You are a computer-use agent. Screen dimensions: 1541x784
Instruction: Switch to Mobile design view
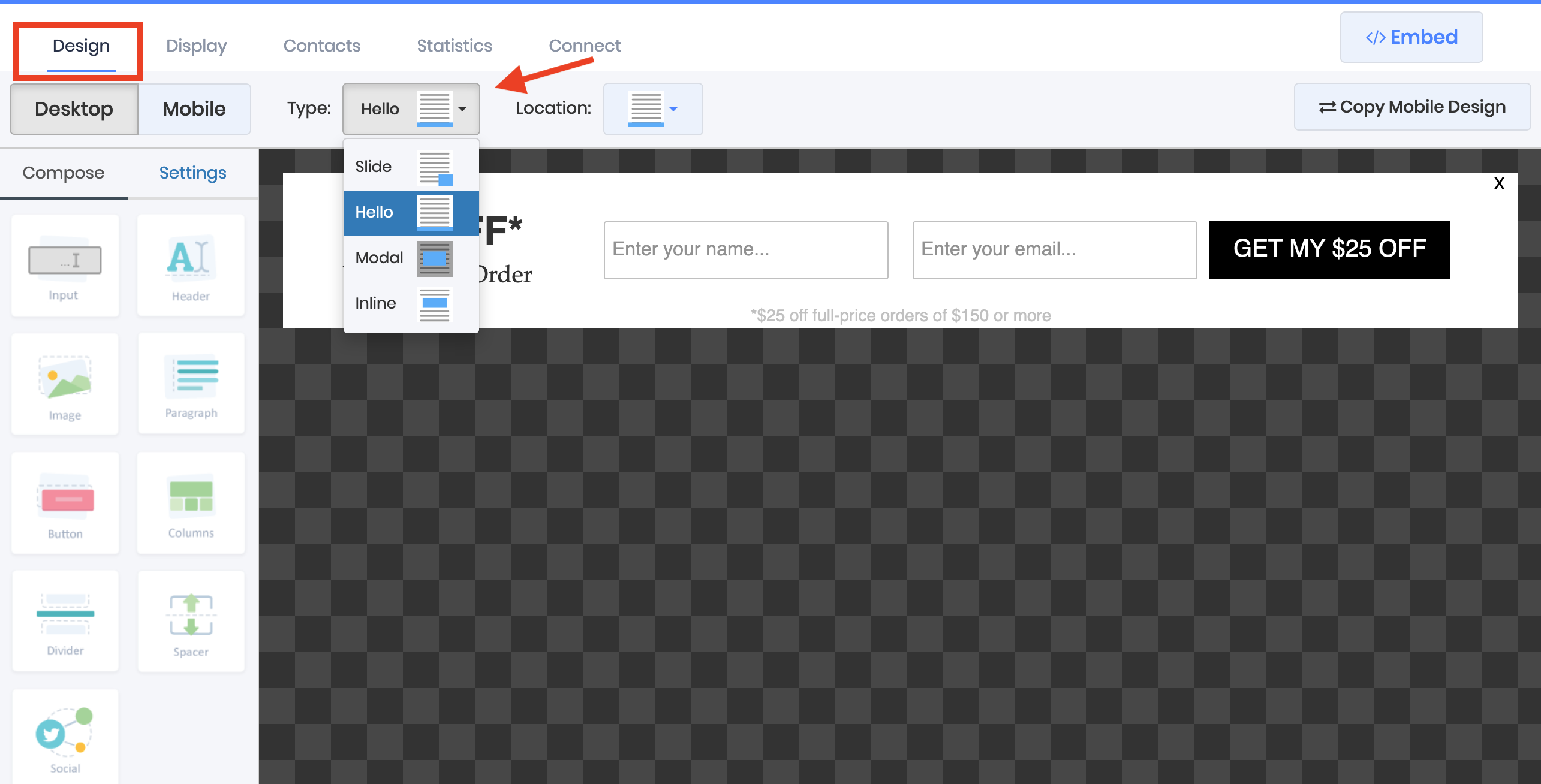[x=194, y=109]
